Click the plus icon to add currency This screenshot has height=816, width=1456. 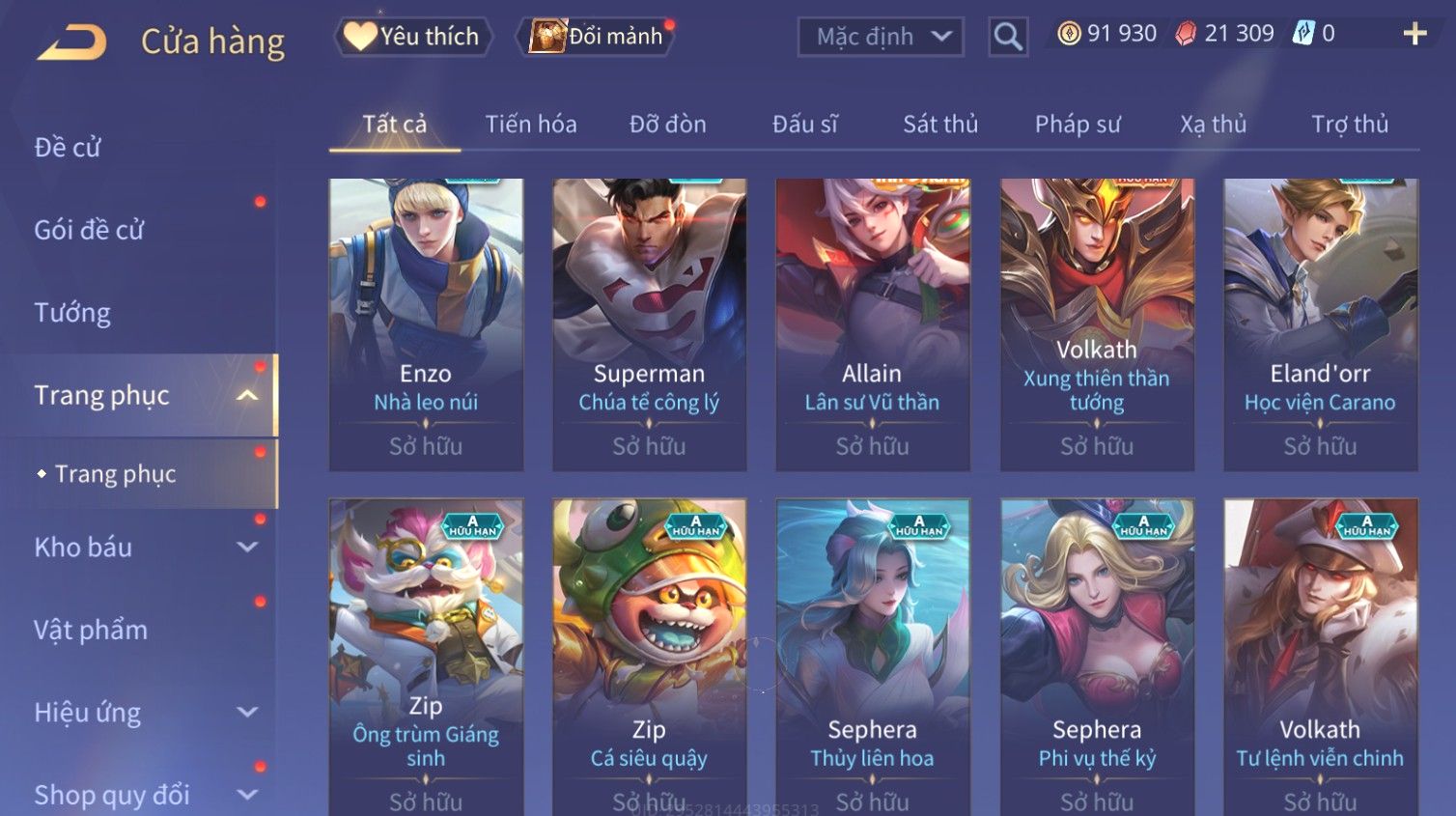pos(1414,34)
